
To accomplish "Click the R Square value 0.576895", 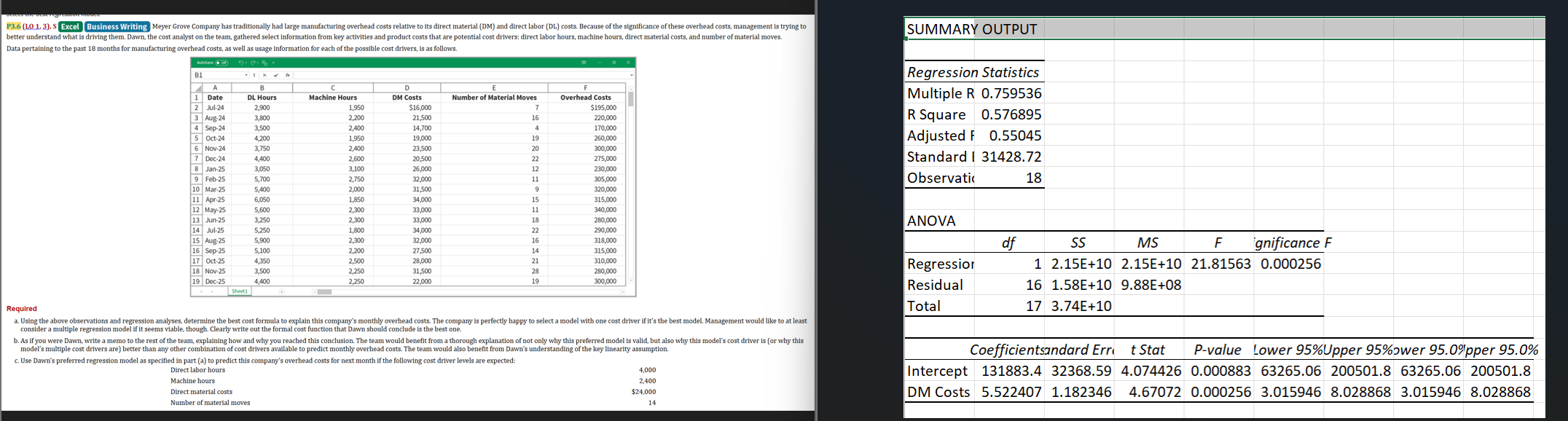I will pyautogui.click(x=1011, y=114).
